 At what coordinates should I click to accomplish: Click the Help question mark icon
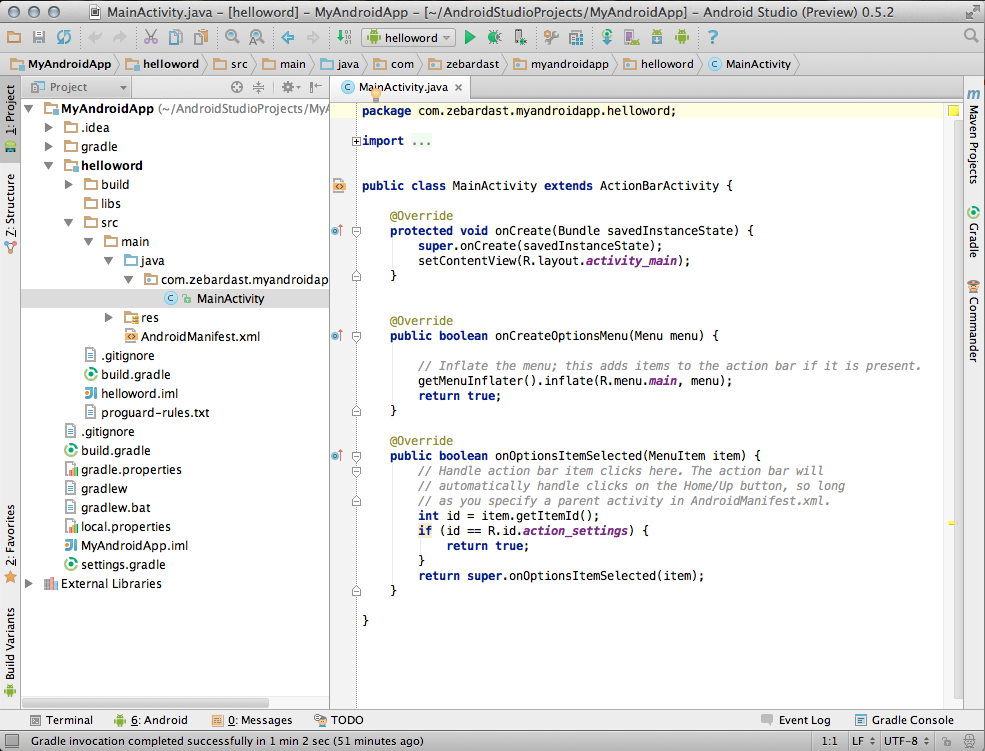click(x=712, y=38)
